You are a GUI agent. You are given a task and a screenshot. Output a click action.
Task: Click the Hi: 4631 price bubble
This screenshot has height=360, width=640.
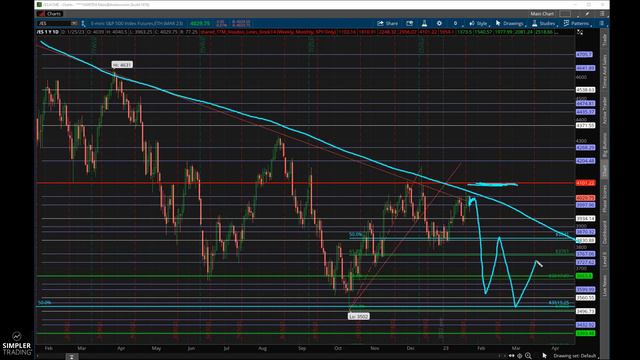122,65
